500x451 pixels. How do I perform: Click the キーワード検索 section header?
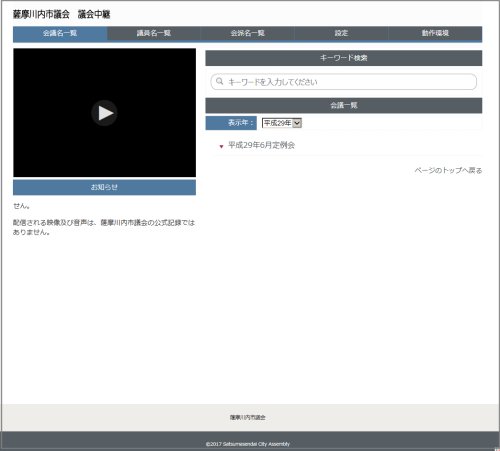[x=344, y=58]
